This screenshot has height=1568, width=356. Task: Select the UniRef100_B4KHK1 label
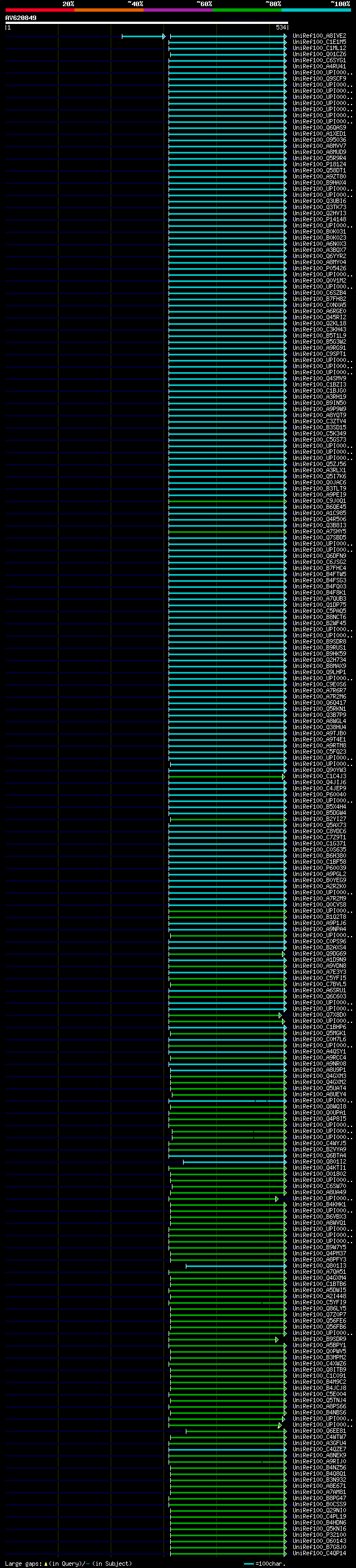[319, 1204]
